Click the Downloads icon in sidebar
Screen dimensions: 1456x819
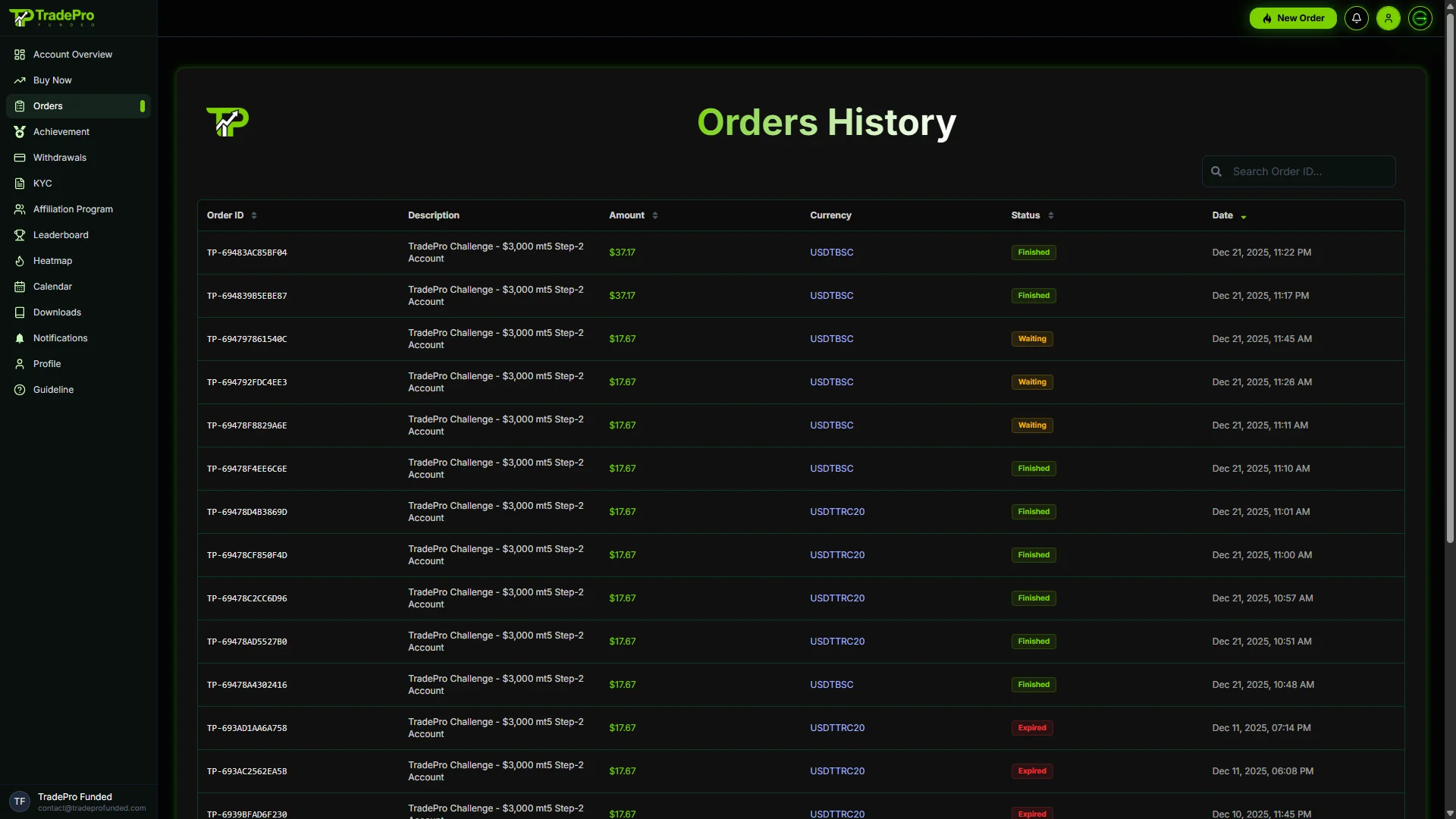click(20, 312)
